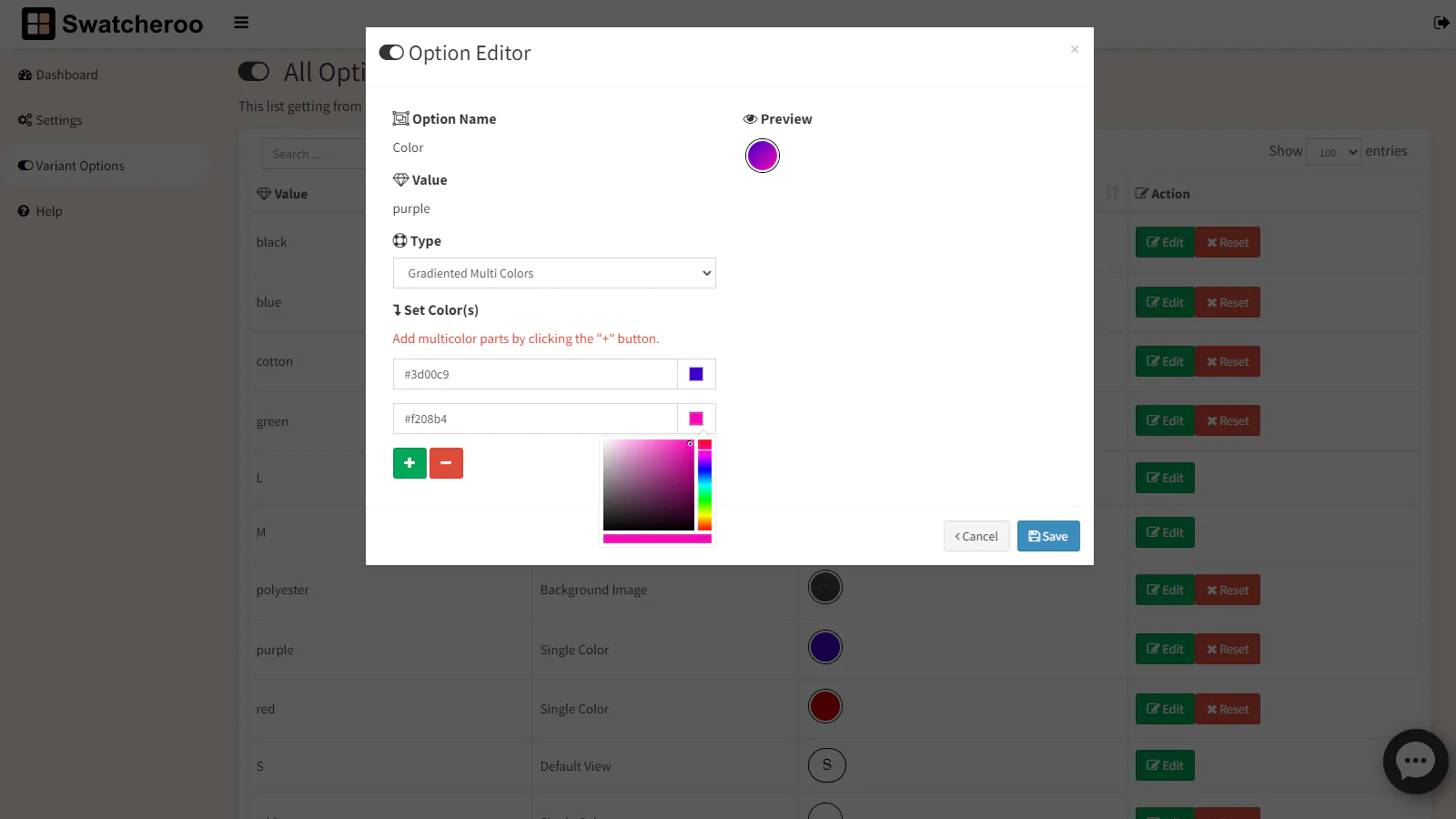
Task: Click the 'Background Image' type cell
Action: click(593, 590)
